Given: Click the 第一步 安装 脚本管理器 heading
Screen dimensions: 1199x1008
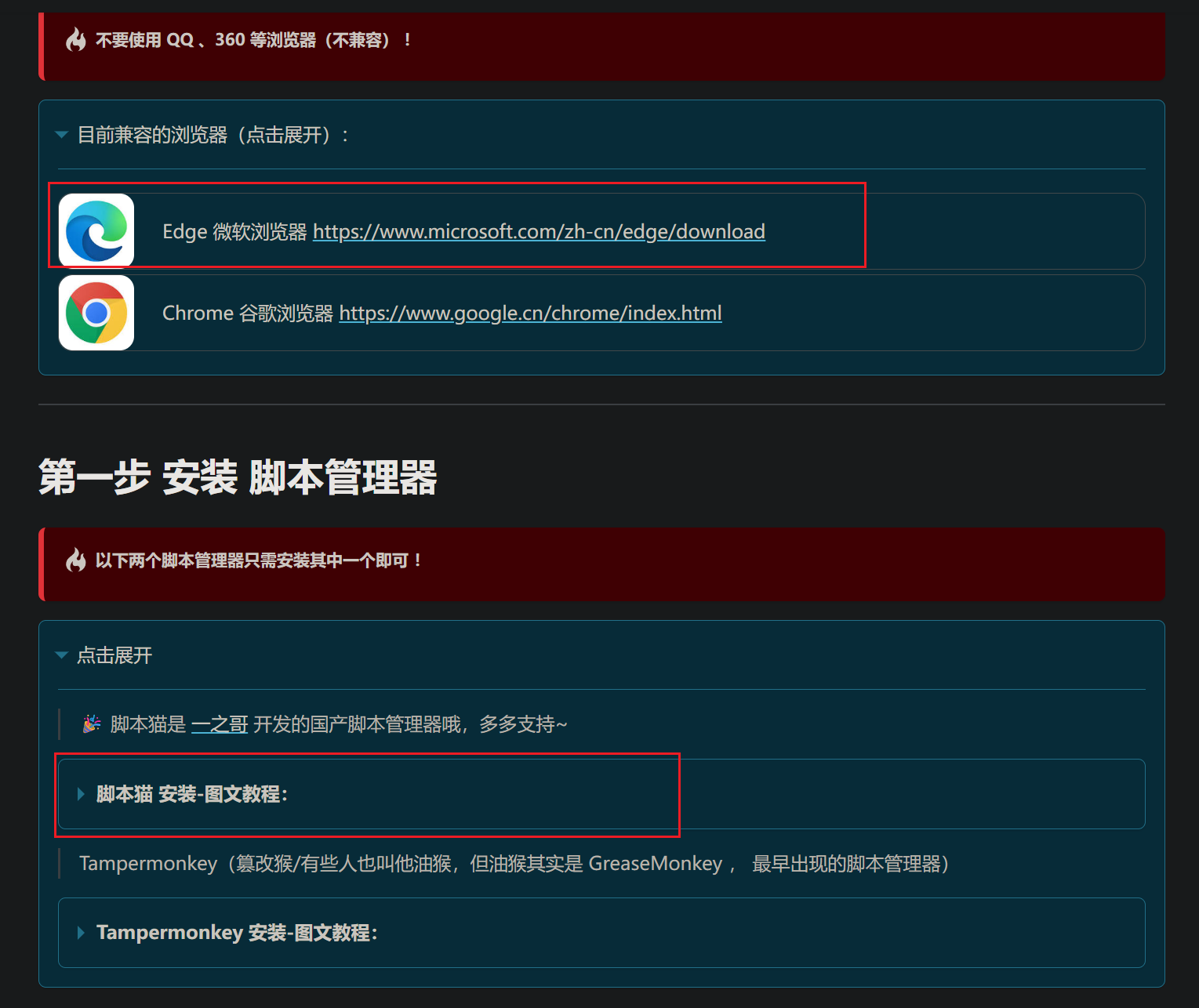Looking at the screenshot, I should click(x=238, y=477).
